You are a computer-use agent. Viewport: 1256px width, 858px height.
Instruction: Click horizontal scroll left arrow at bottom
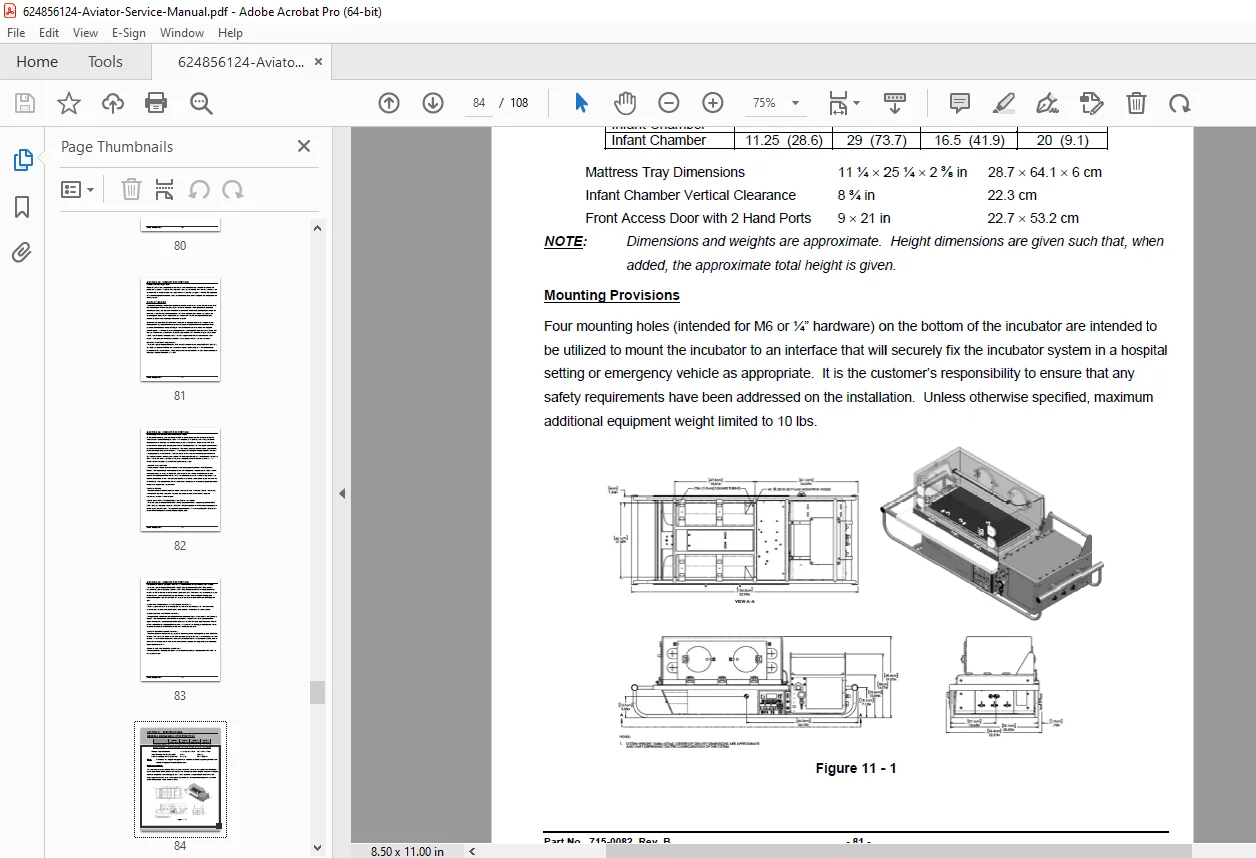(471, 851)
